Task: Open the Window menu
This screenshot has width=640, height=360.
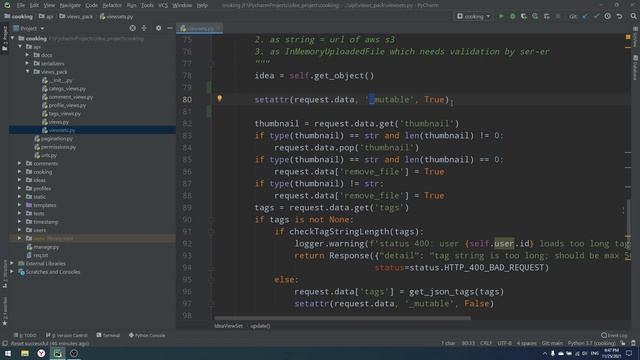Action: pos(182,5)
